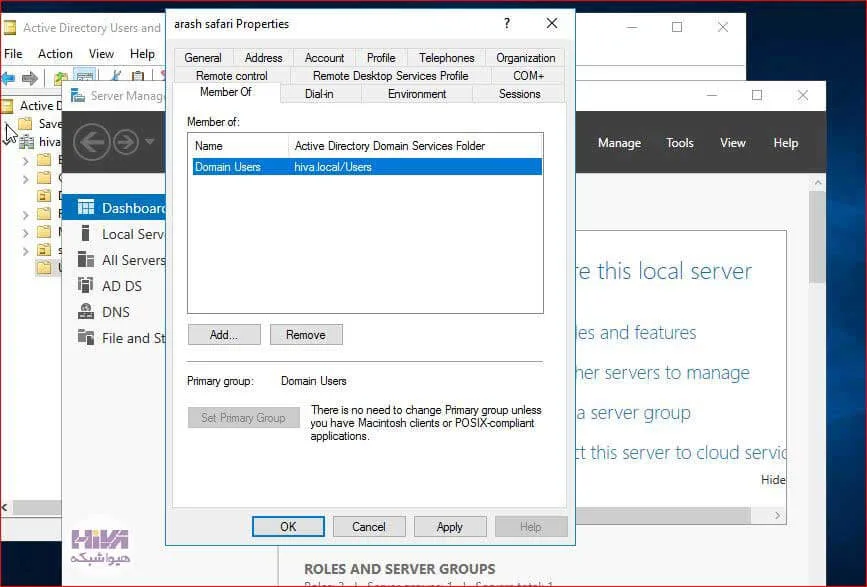Switch to Remote control tab
This screenshot has width=867, height=587.
tap(232, 76)
